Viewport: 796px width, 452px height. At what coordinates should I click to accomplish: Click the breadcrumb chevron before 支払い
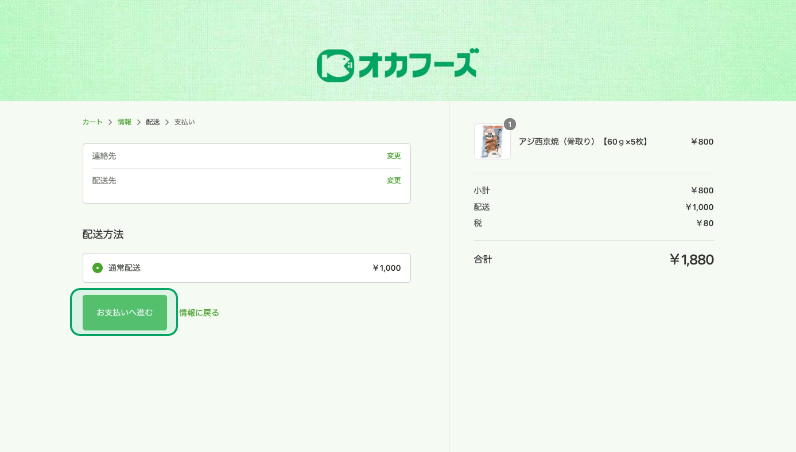tap(167, 122)
